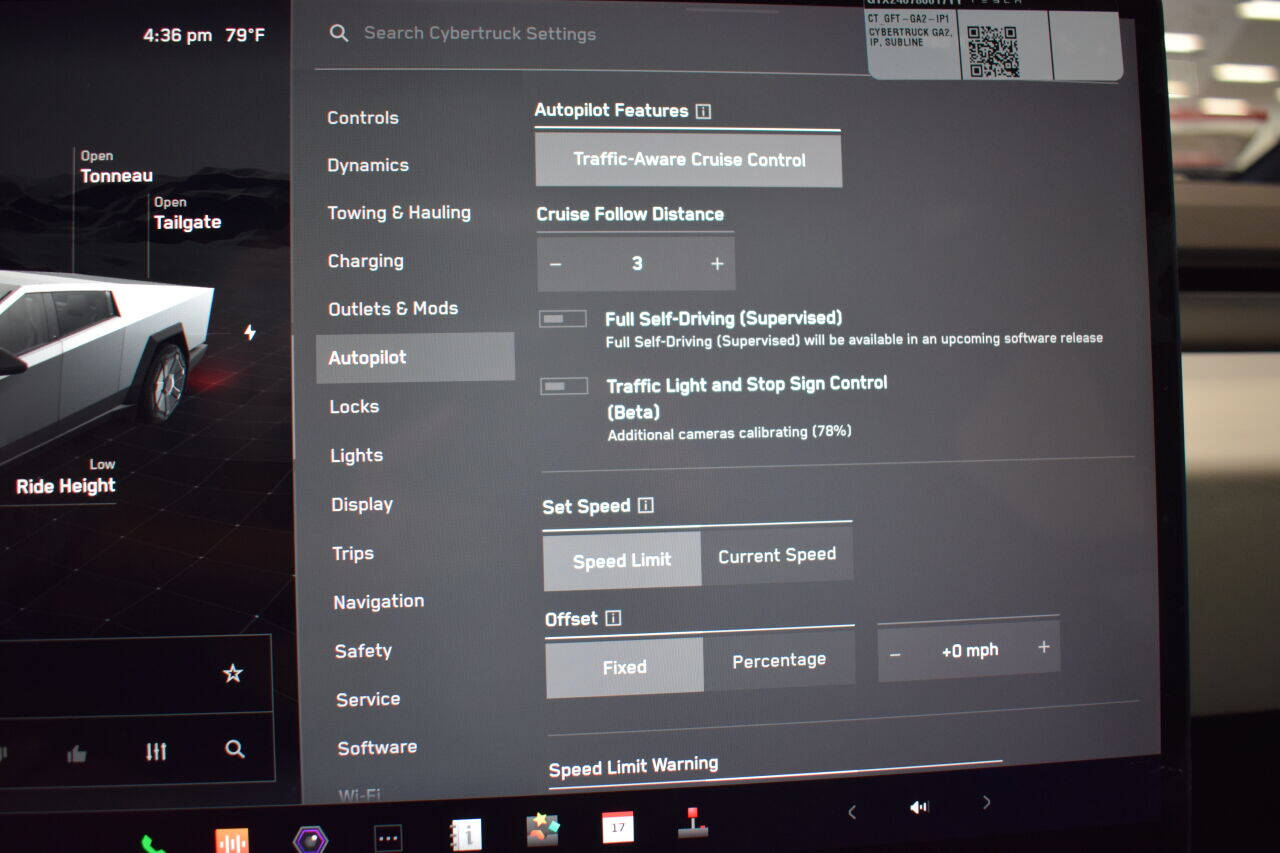Decrease Cruise Follow Distance with minus
Image resolution: width=1280 pixels, height=853 pixels.
(556, 265)
